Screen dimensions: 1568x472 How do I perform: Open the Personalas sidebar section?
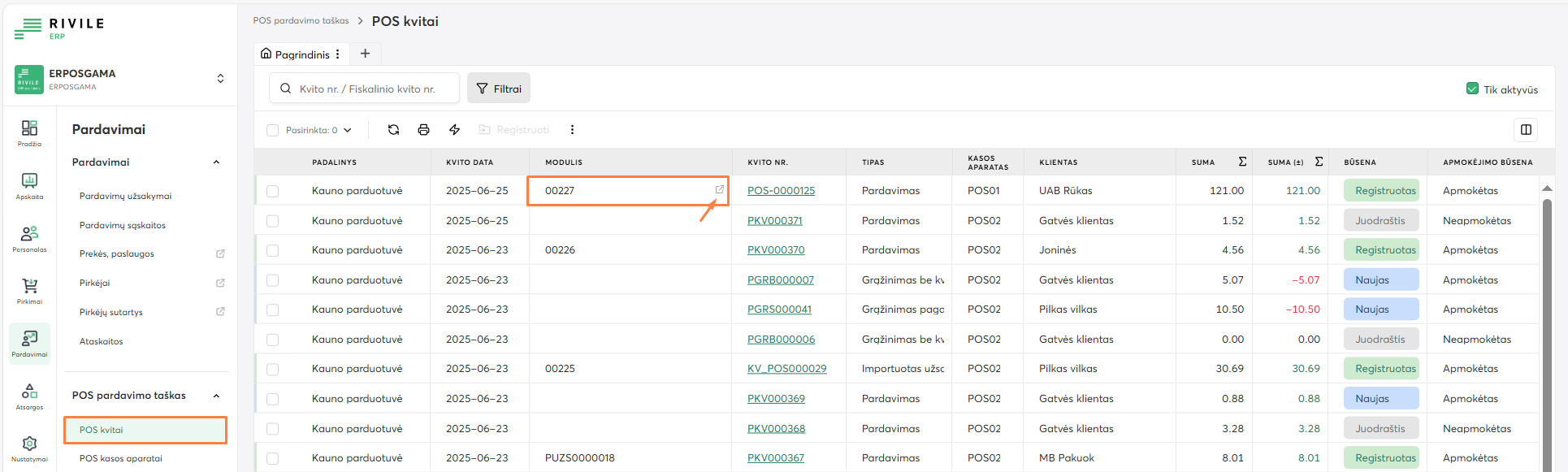[x=29, y=238]
